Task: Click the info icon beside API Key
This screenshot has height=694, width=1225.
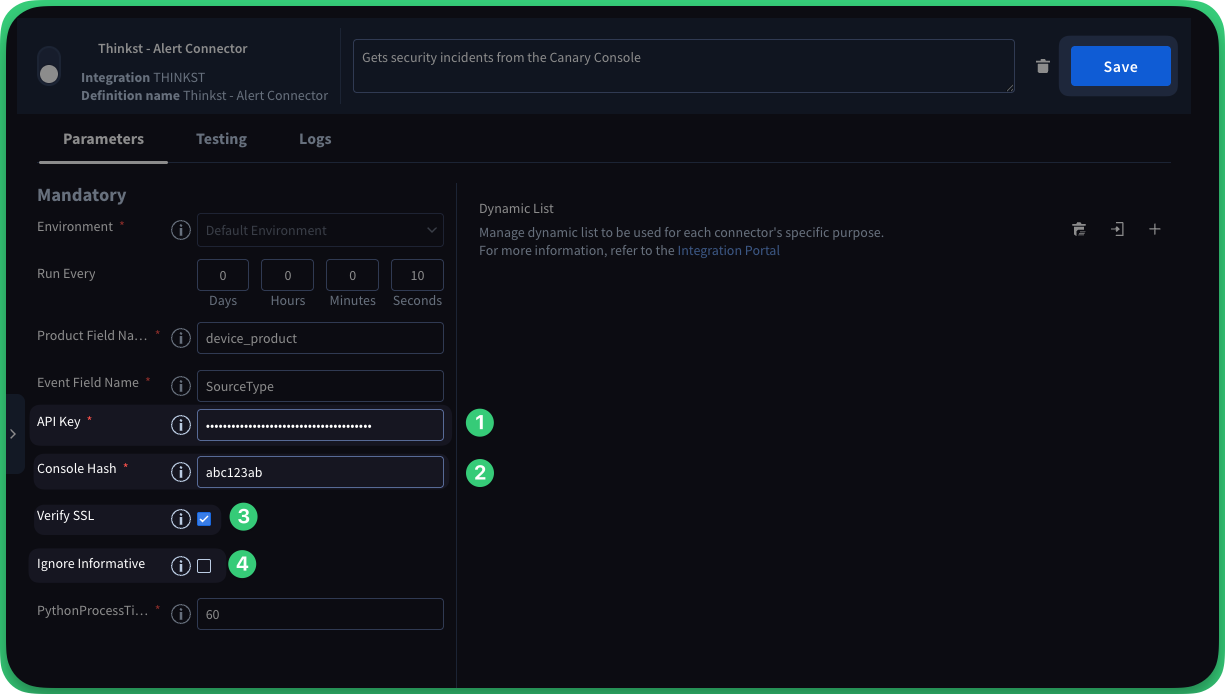Action: pos(181,425)
